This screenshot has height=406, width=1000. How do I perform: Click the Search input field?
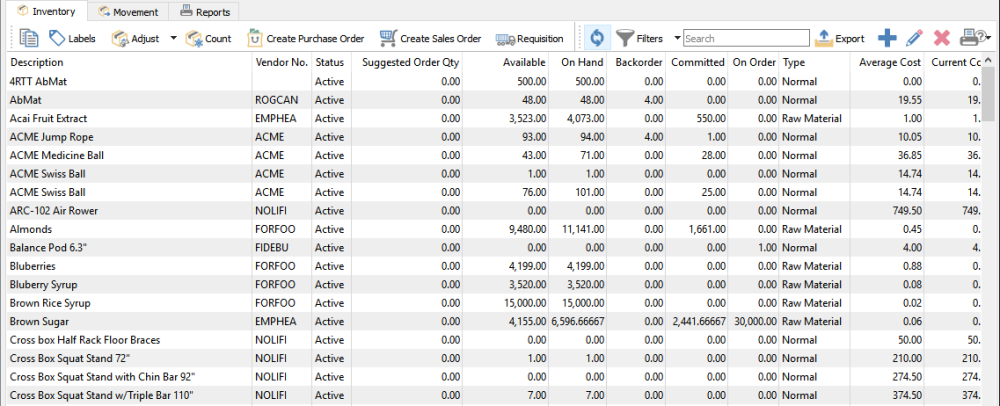tap(746, 38)
